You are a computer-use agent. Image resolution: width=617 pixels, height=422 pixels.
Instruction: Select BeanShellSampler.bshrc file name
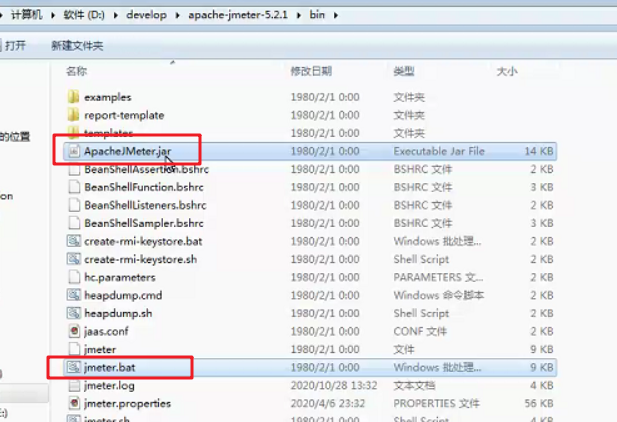(144, 223)
